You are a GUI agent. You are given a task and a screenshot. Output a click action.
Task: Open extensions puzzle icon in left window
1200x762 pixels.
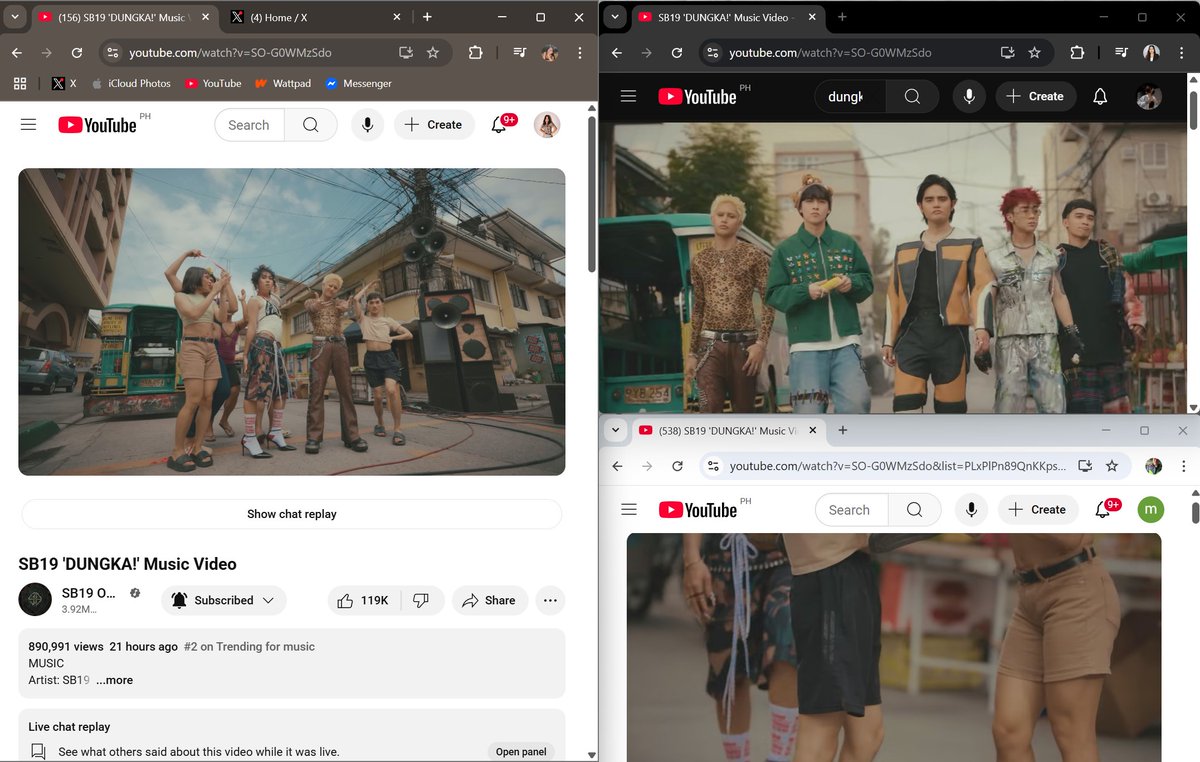(x=476, y=53)
